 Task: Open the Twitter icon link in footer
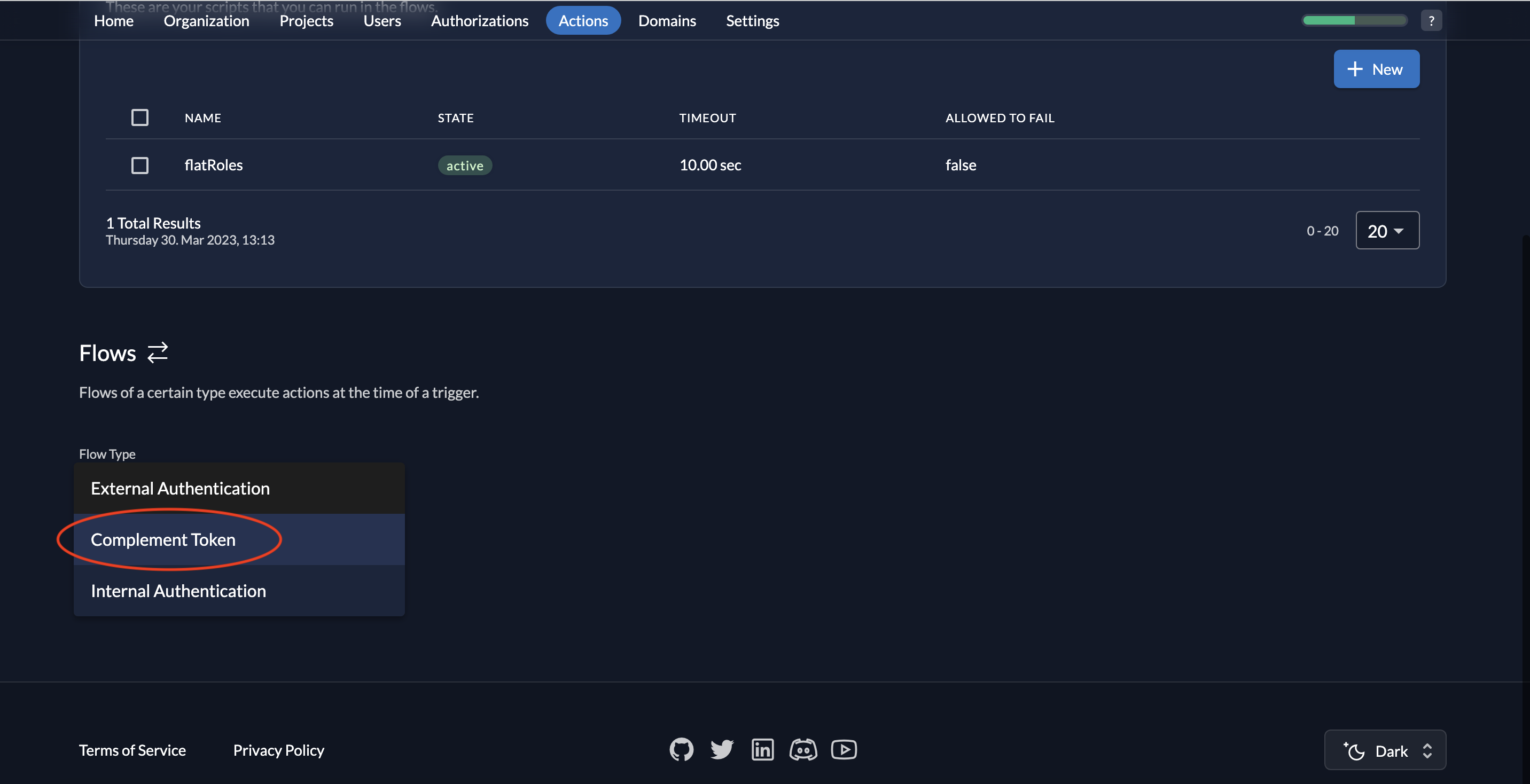pos(722,749)
